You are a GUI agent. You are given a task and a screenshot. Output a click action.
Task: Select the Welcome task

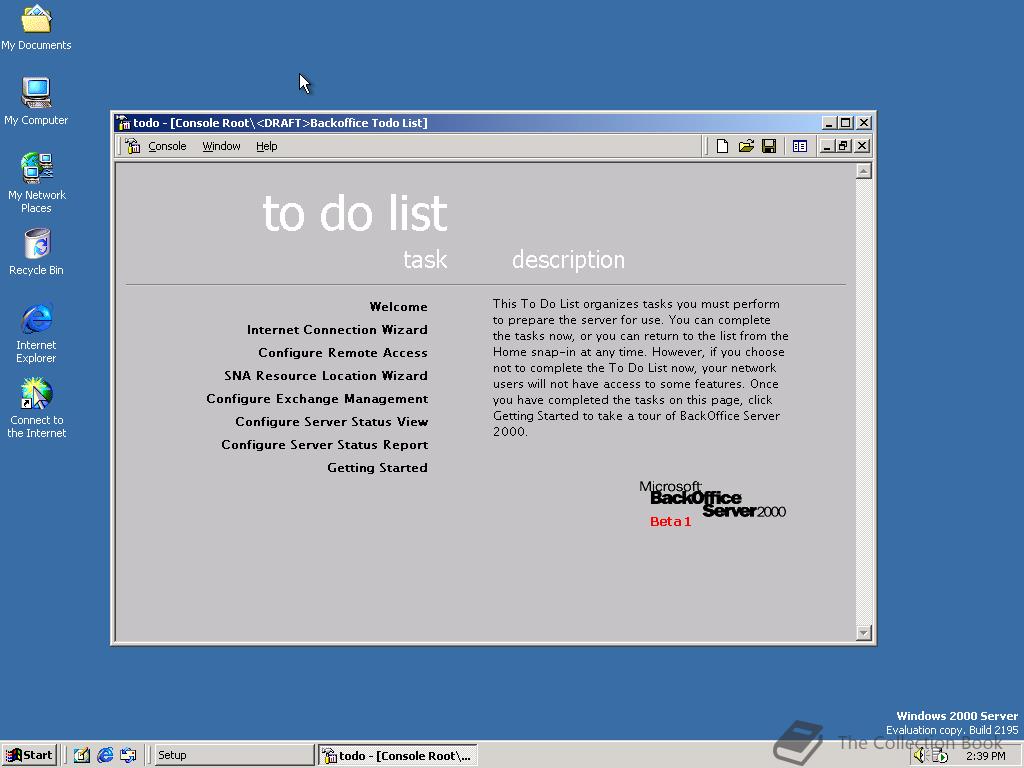tap(398, 306)
